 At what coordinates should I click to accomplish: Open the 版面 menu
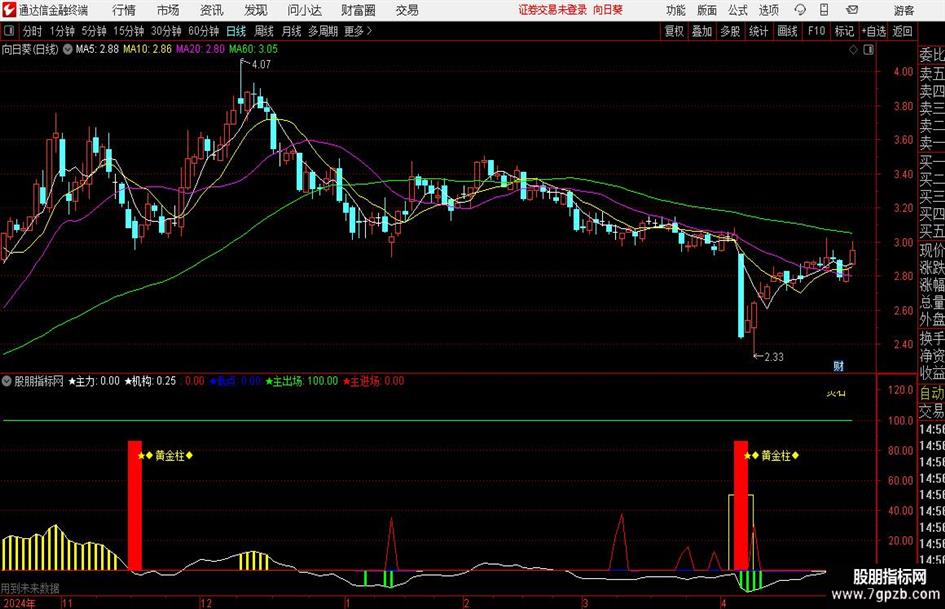pos(707,10)
